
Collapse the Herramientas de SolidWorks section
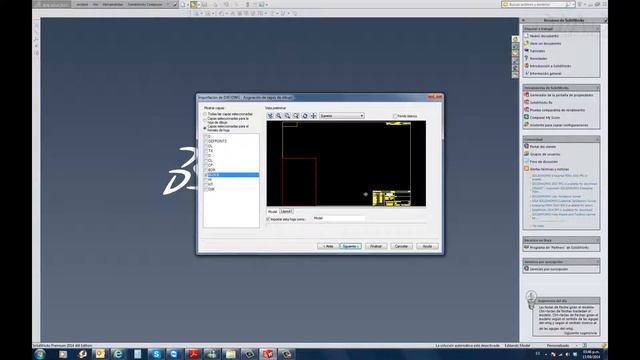coord(598,88)
